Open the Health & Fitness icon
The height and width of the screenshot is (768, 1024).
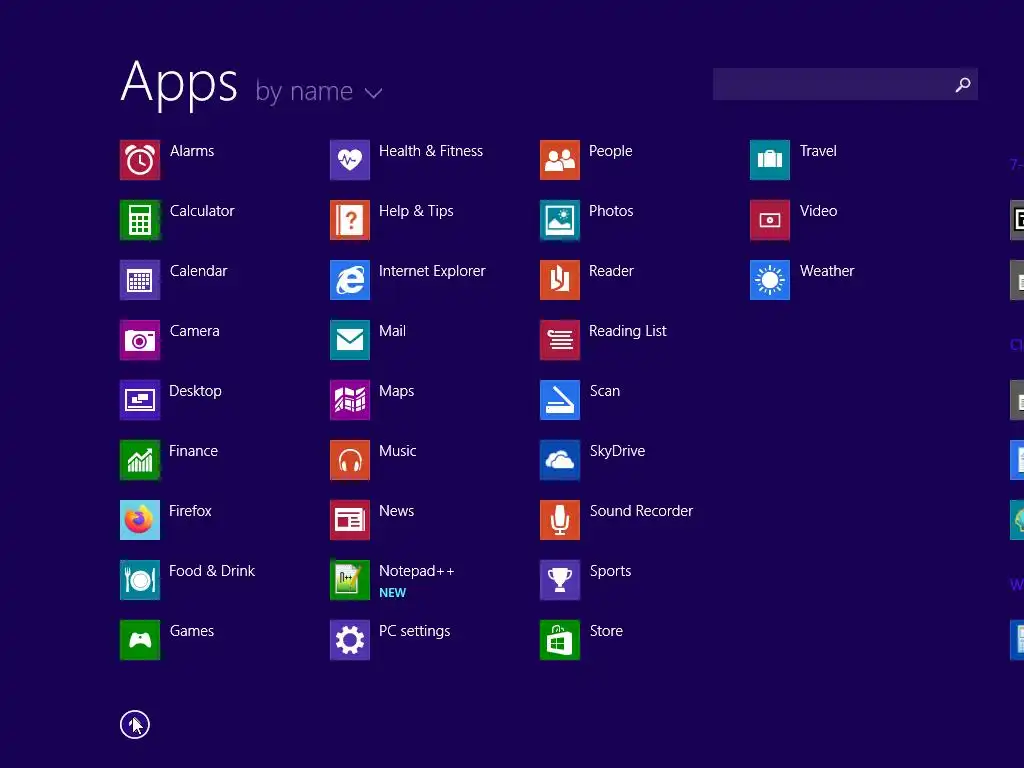point(350,160)
